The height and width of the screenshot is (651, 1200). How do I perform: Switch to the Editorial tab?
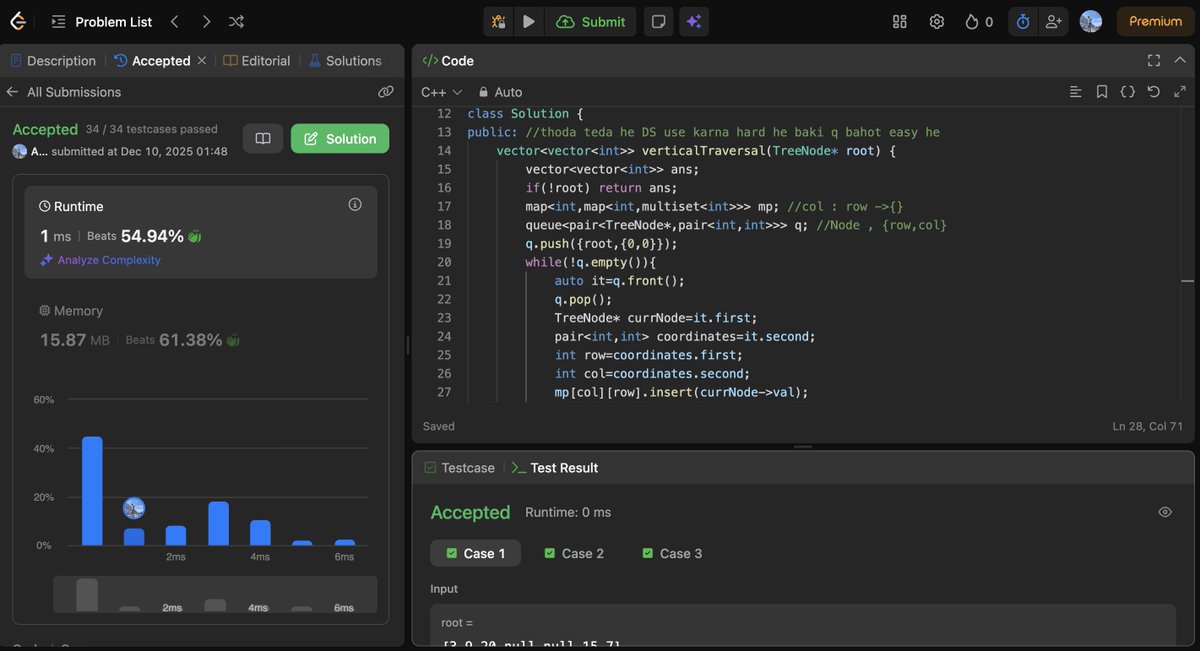point(257,61)
